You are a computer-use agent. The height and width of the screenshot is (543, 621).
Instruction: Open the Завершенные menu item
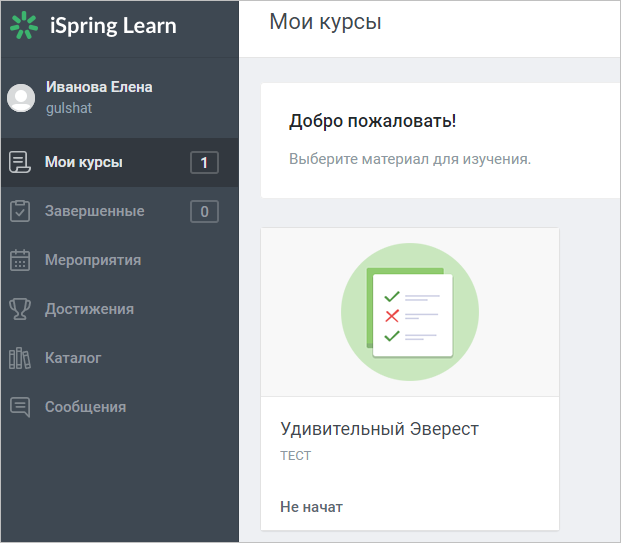pyautogui.click(x=120, y=211)
